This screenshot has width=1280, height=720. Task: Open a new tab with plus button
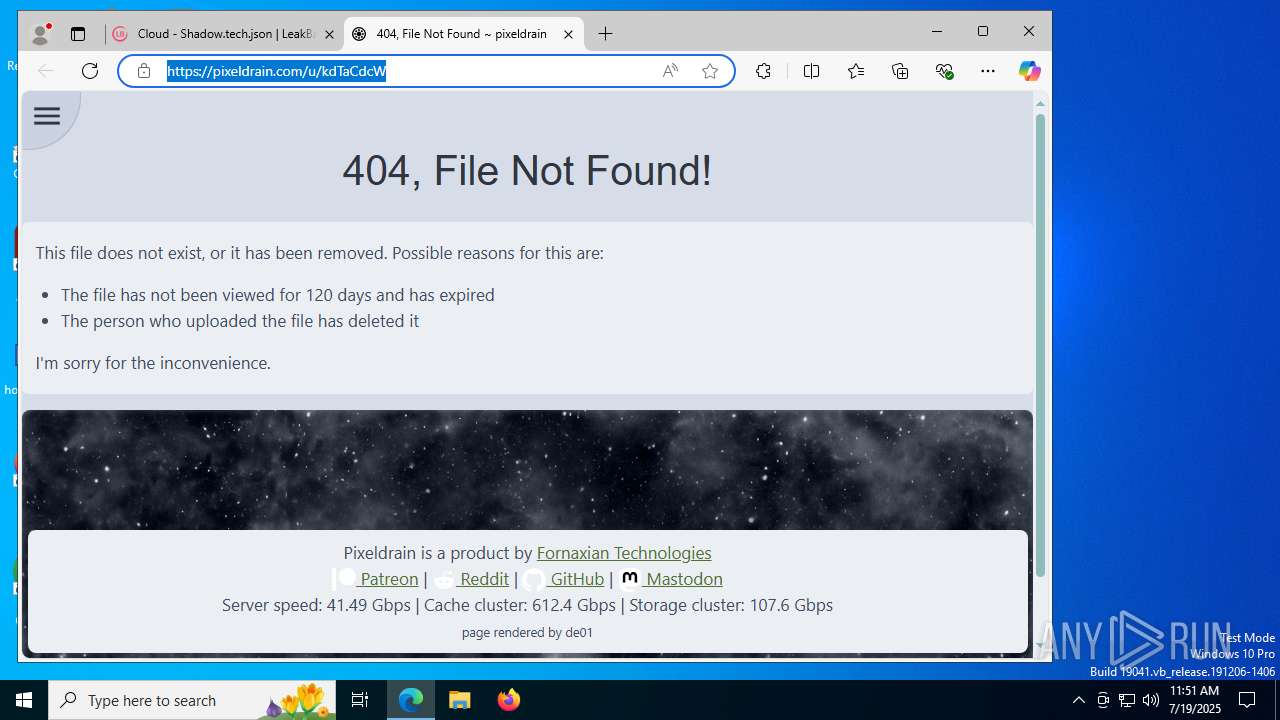point(606,34)
